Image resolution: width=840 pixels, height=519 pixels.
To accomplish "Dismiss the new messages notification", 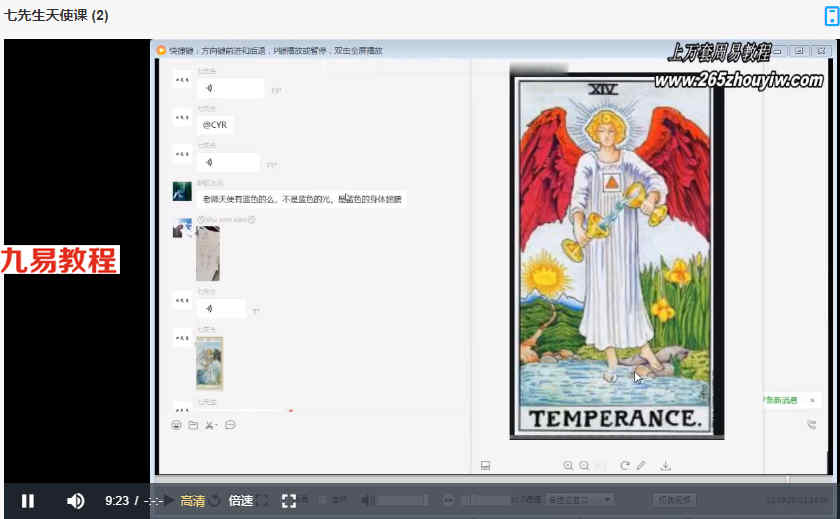I will pos(812,400).
